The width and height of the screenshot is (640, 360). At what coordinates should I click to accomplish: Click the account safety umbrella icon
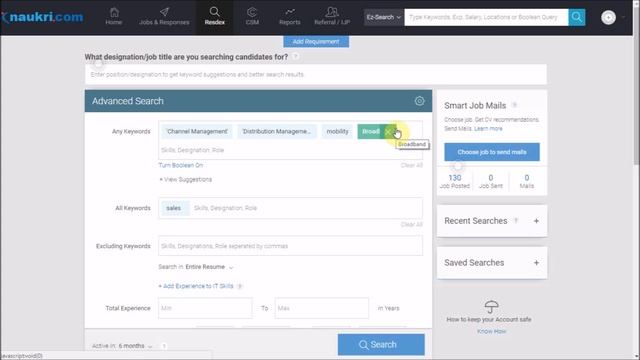(x=491, y=307)
